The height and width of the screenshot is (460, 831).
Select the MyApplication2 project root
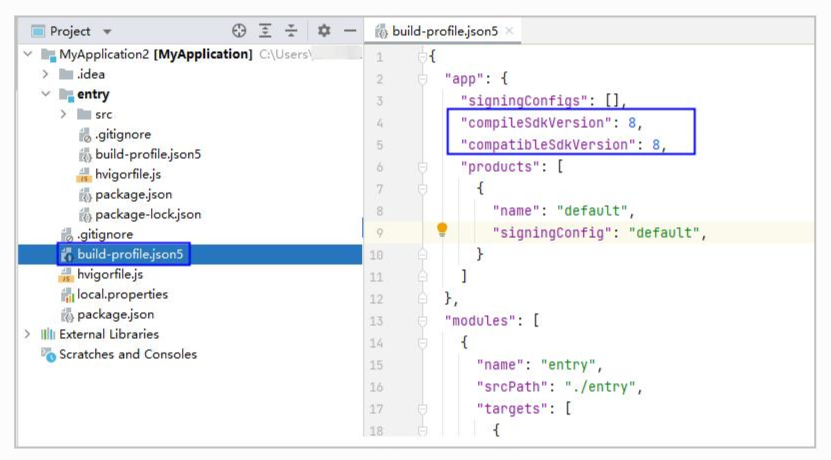pyautogui.click(x=155, y=54)
